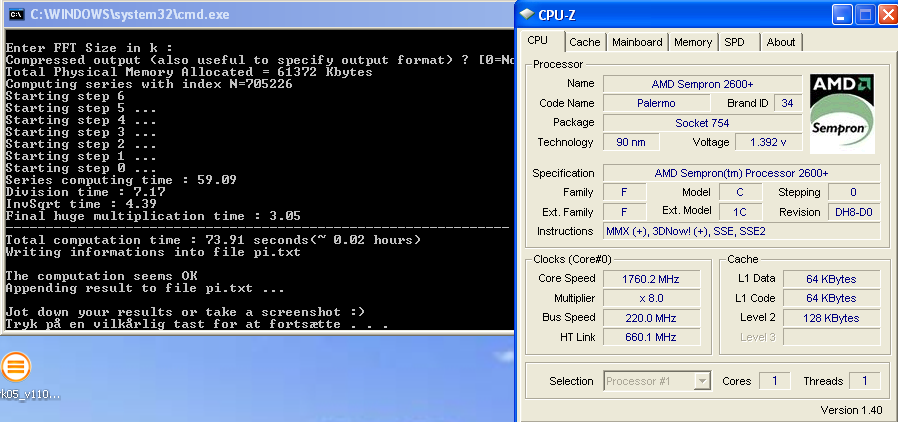Click the Multiplier value x 8.0
Image resolution: width=898 pixels, height=422 pixels.
[651, 298]
